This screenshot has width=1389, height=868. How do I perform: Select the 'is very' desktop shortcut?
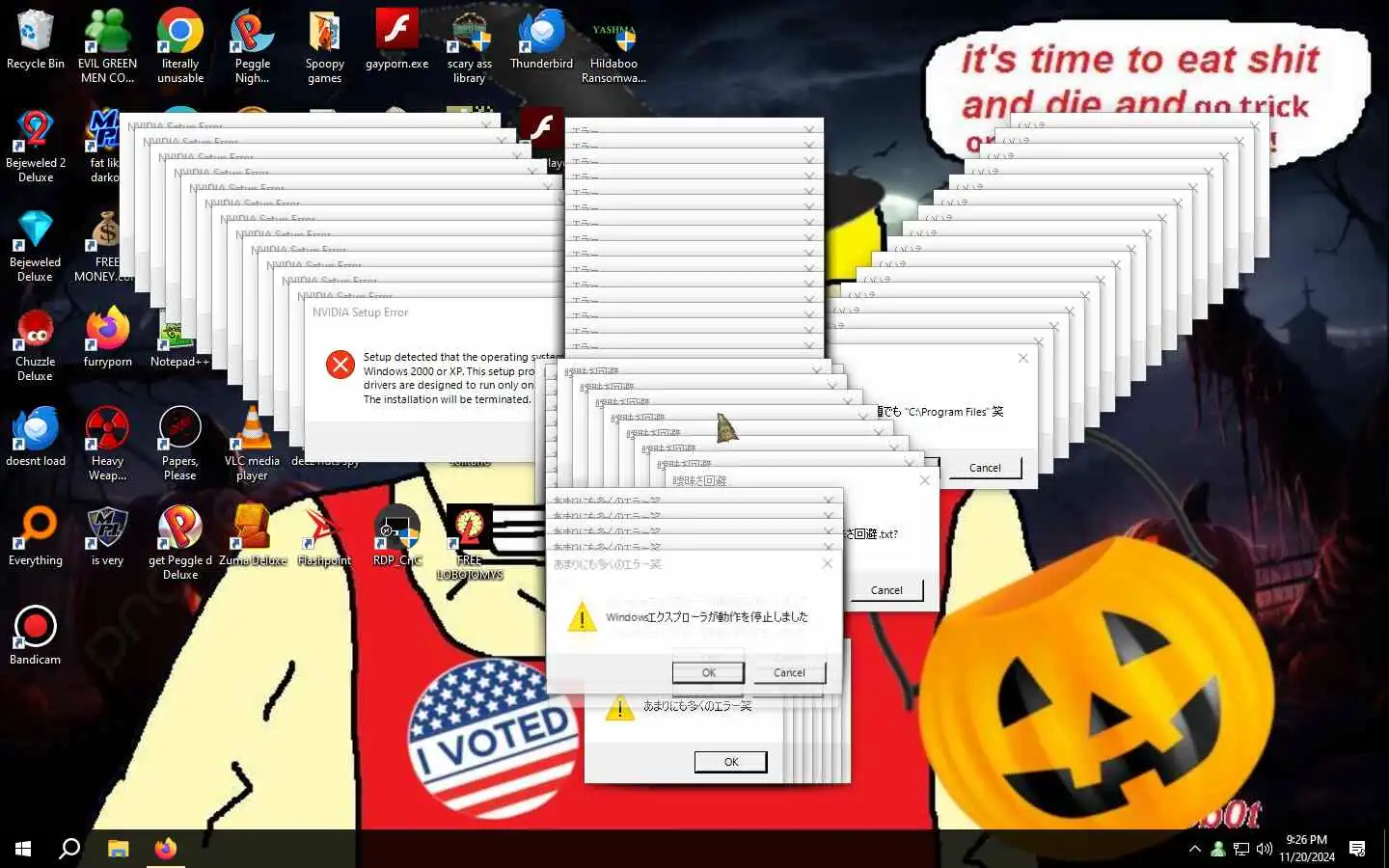[x=107, y=536]
